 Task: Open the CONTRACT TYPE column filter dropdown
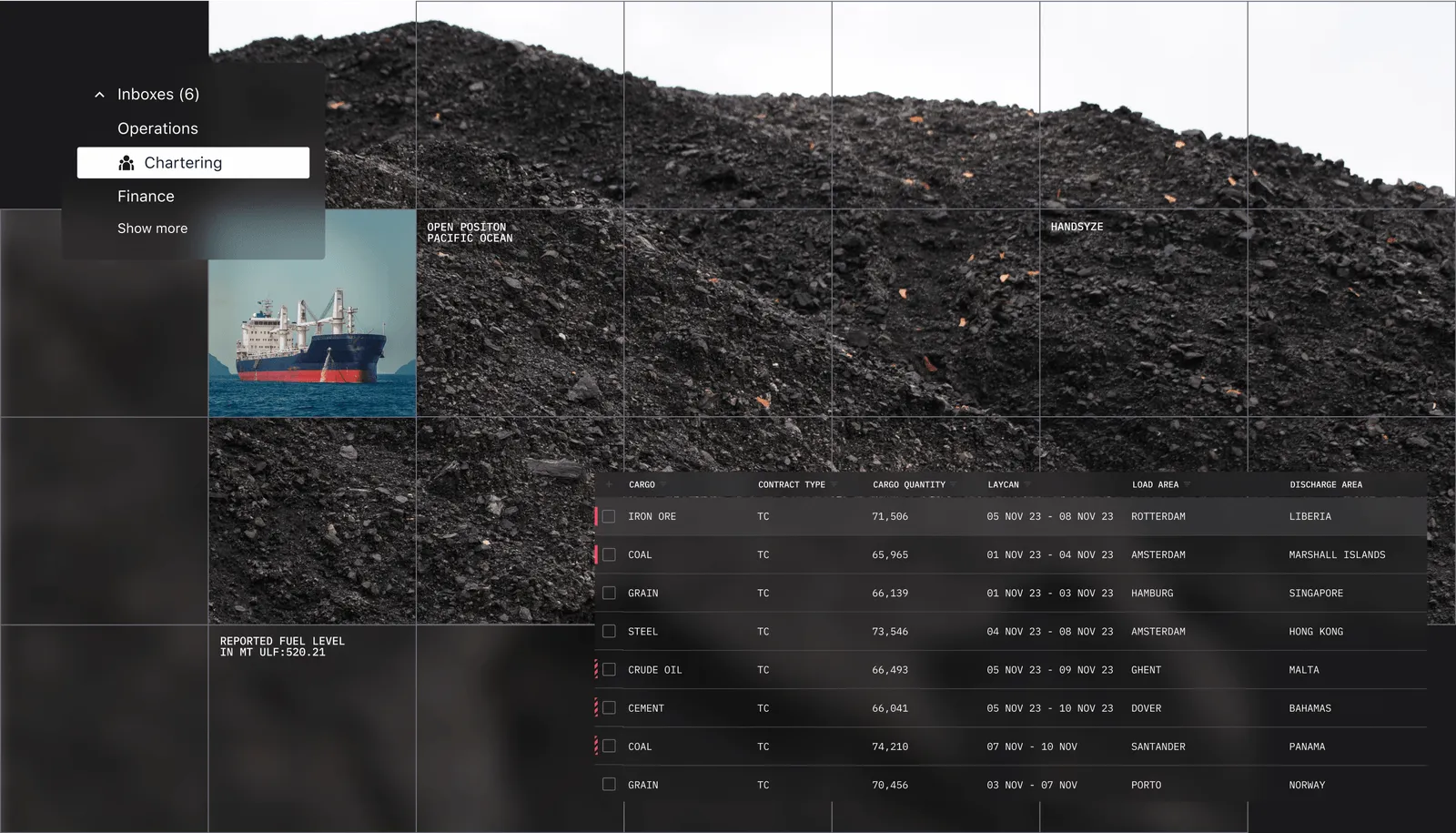pyautogui.click(x=834, y=484)
